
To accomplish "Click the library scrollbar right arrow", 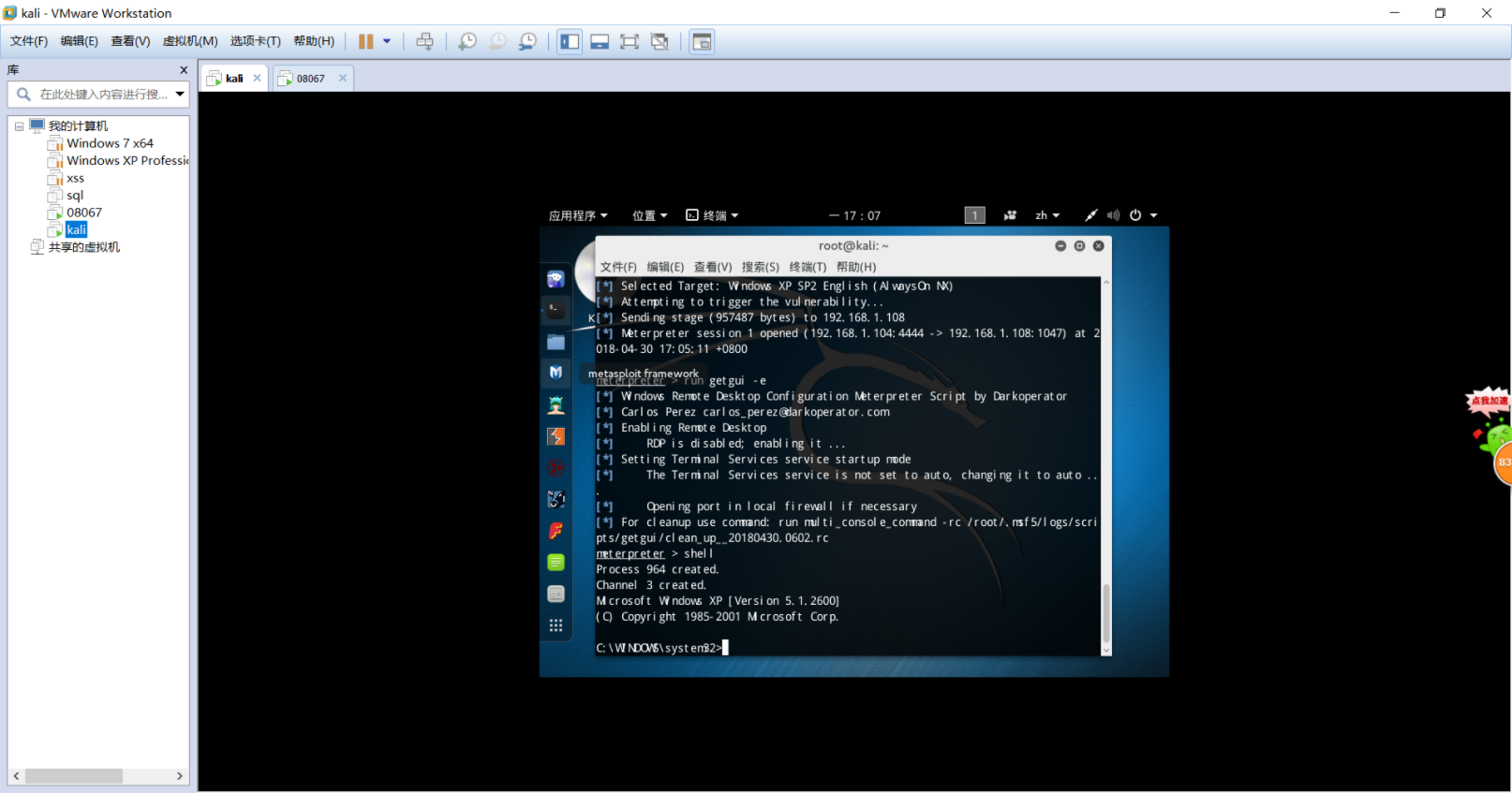I will (x=180, y=776).
